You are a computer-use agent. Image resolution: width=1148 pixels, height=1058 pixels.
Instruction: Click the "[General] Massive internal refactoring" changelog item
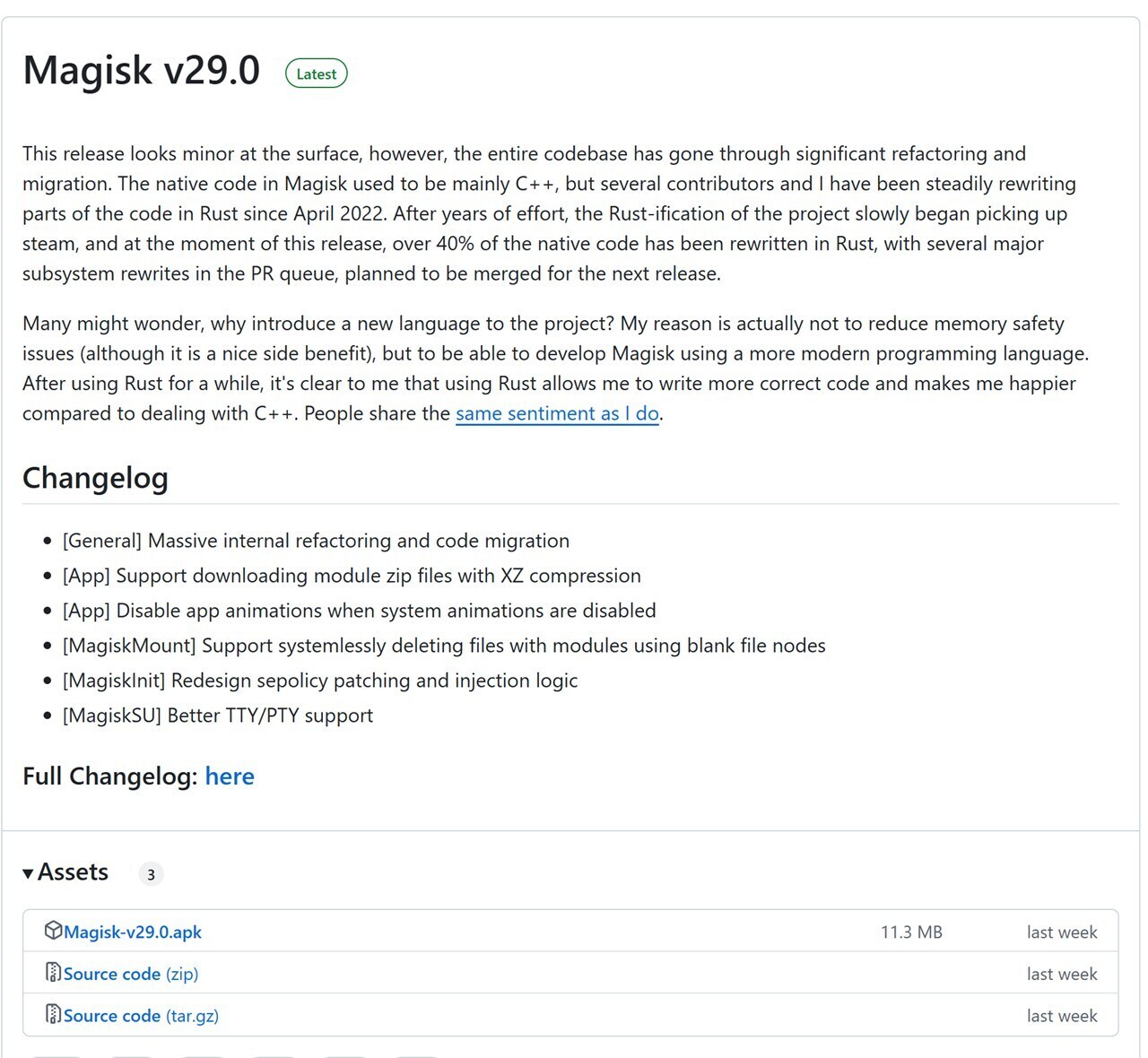click(x=316, y=541)
